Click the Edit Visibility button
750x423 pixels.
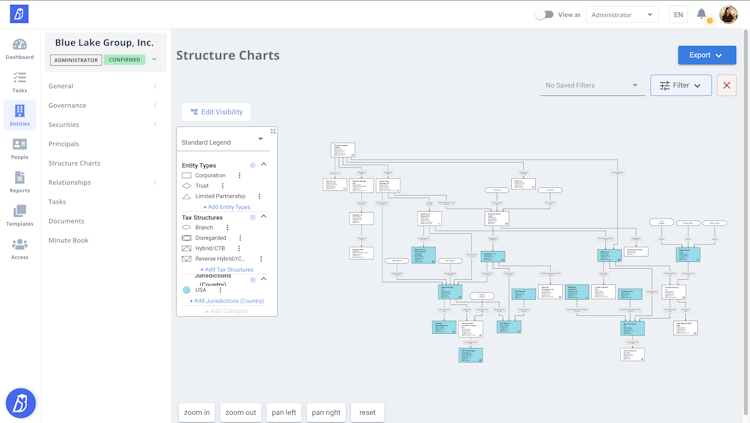pyautogui.click(x=216, y=112)
